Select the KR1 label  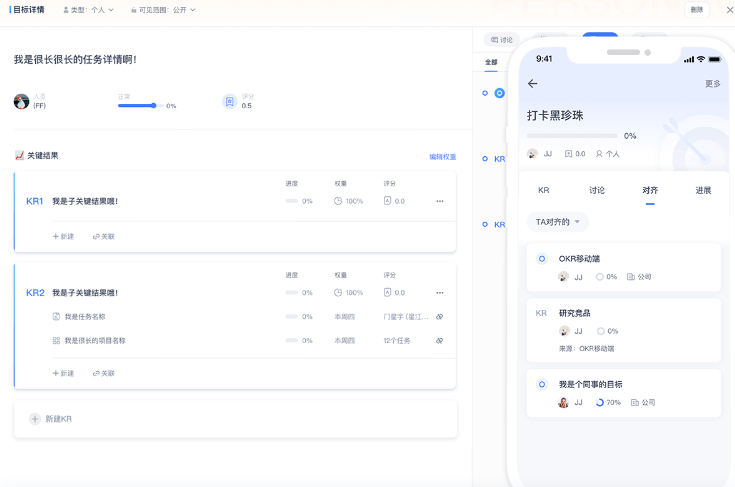pyautogui.click(x=34, y=201)
